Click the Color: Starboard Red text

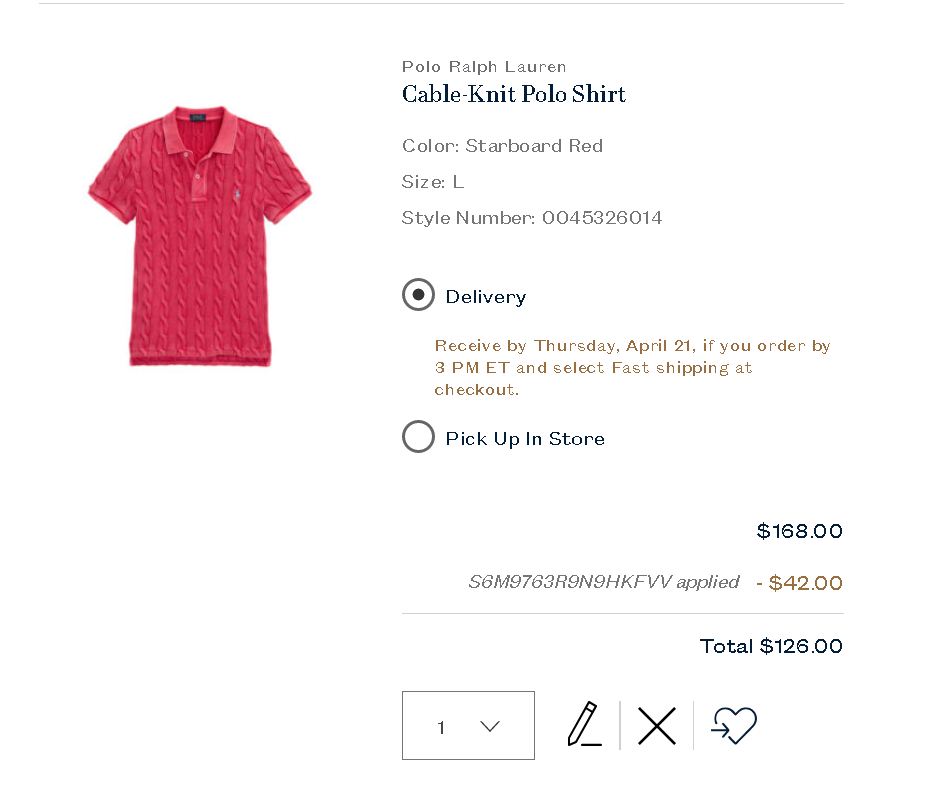click(x=502, y=146)
